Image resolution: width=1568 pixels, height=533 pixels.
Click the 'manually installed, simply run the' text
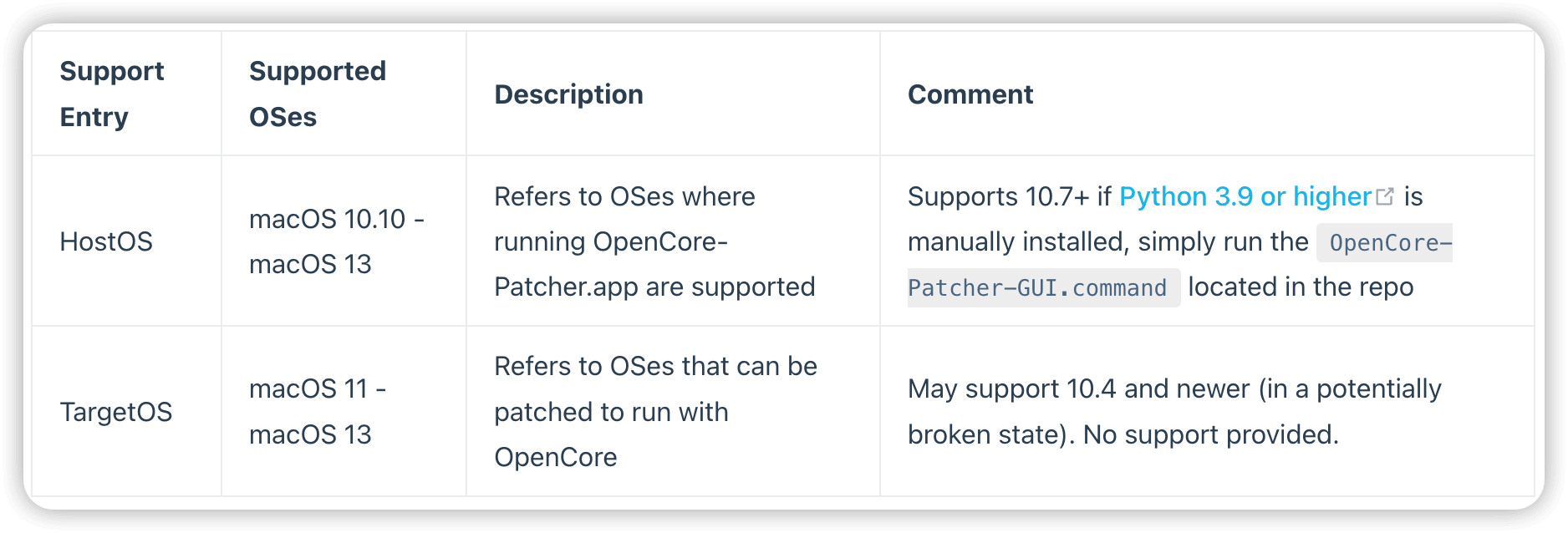[1107, 241]
